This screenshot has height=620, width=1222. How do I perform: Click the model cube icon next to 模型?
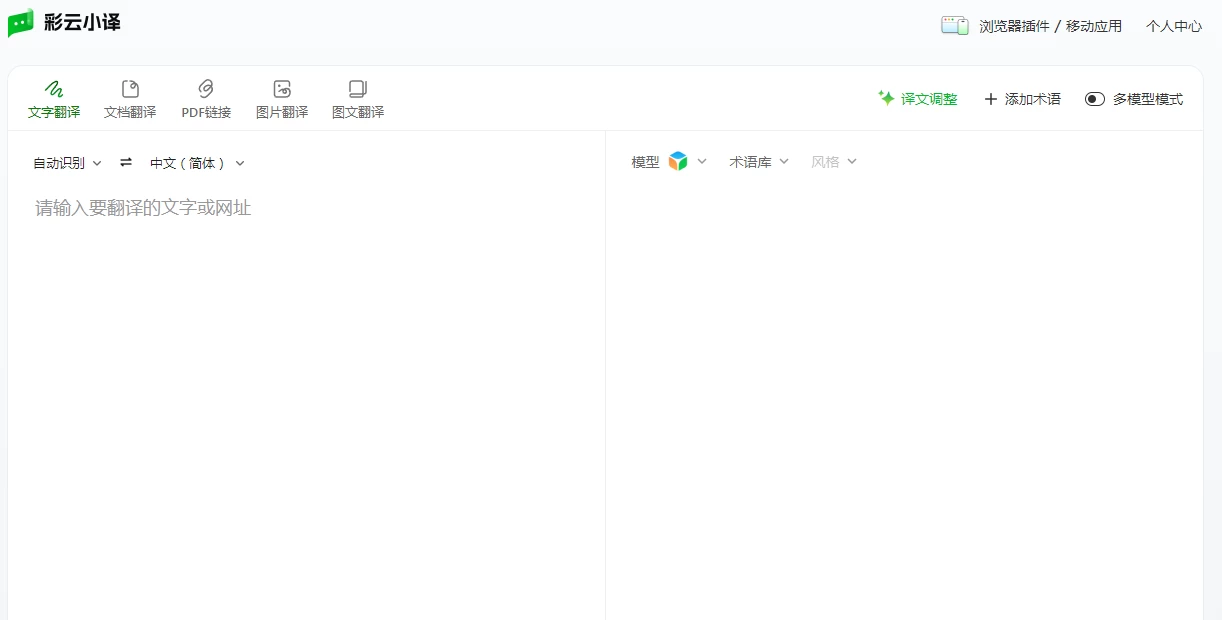679,160
